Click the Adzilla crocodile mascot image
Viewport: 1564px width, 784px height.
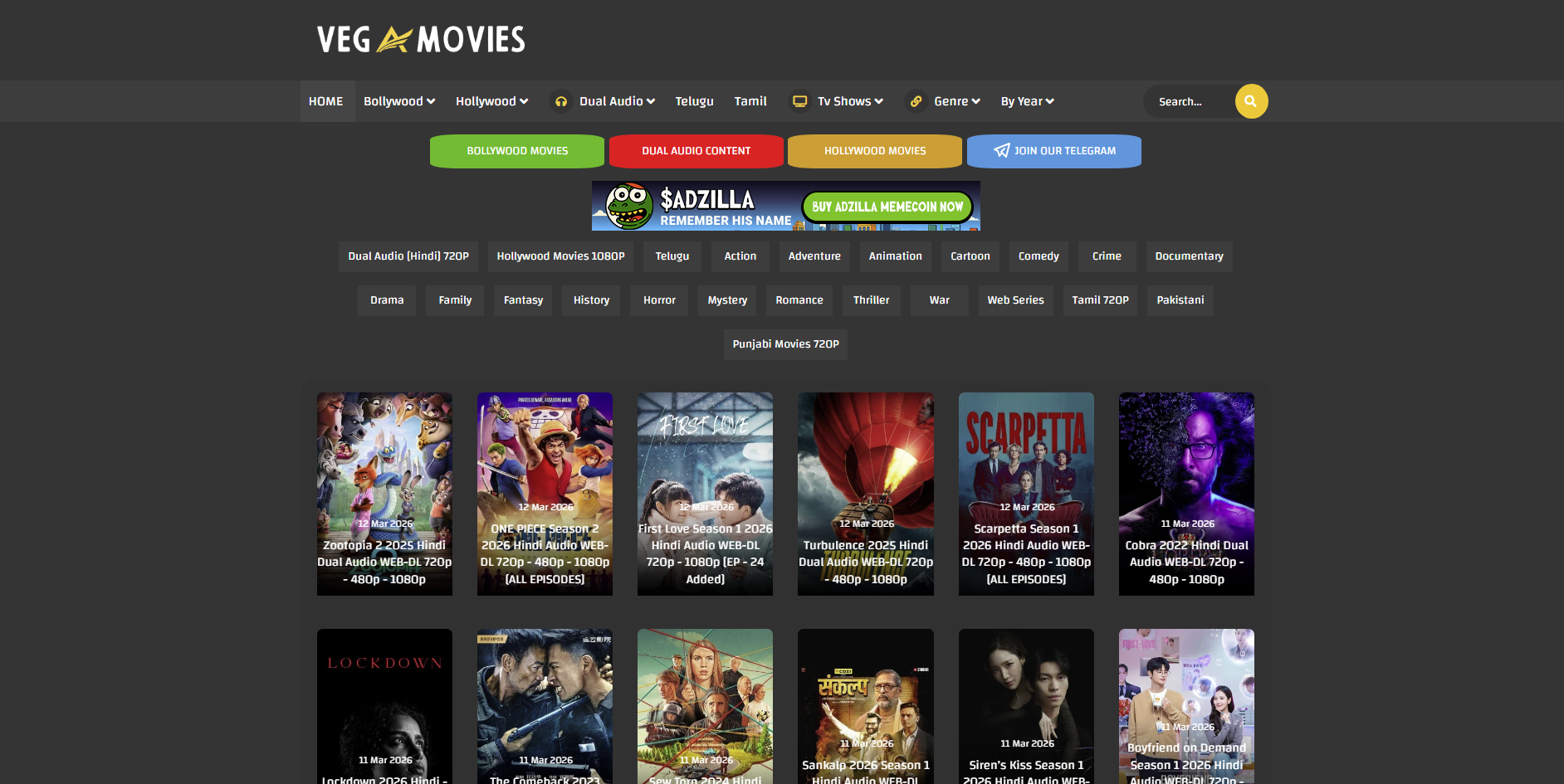(x=628, y=206)
